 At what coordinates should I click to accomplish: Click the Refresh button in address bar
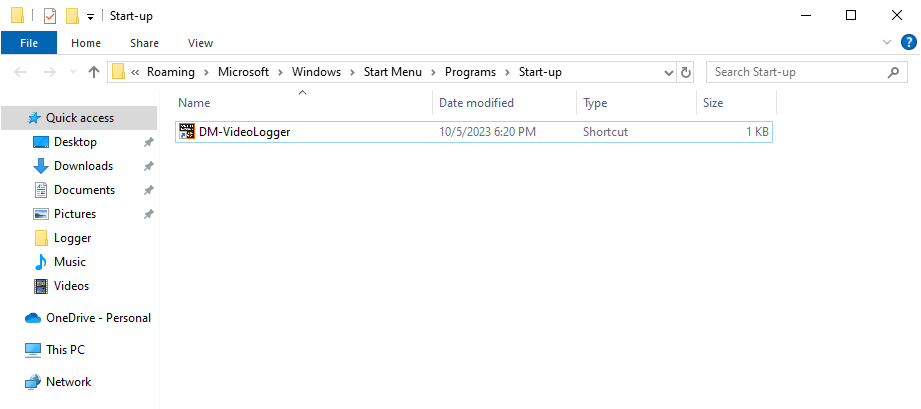tap(686, 72)
